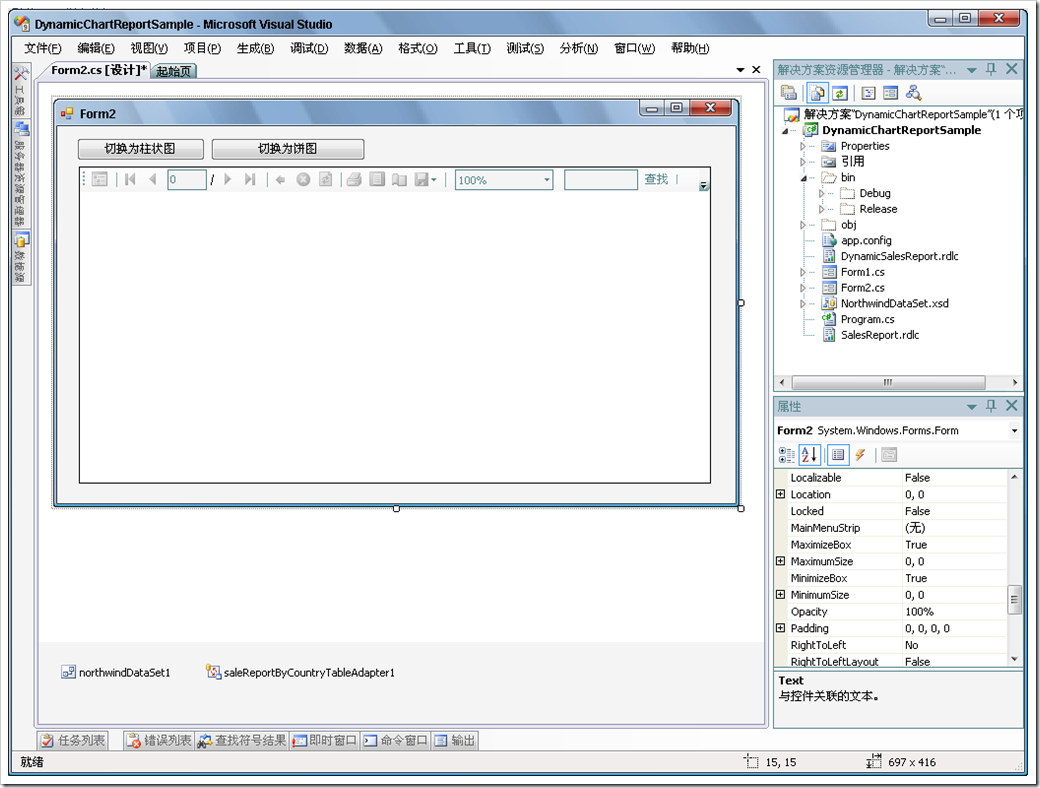Select the saleReportByCountryTableAdapter1 component

[x=300, y=673]
